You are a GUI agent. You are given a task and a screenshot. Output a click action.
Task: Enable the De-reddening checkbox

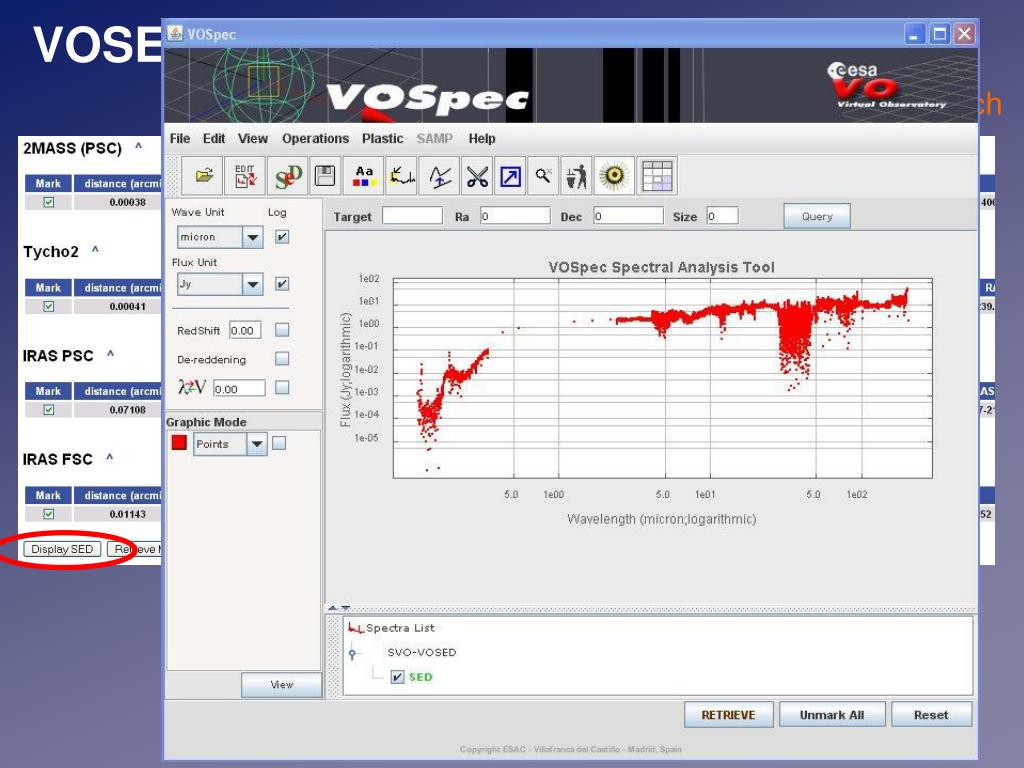point(282,359)
